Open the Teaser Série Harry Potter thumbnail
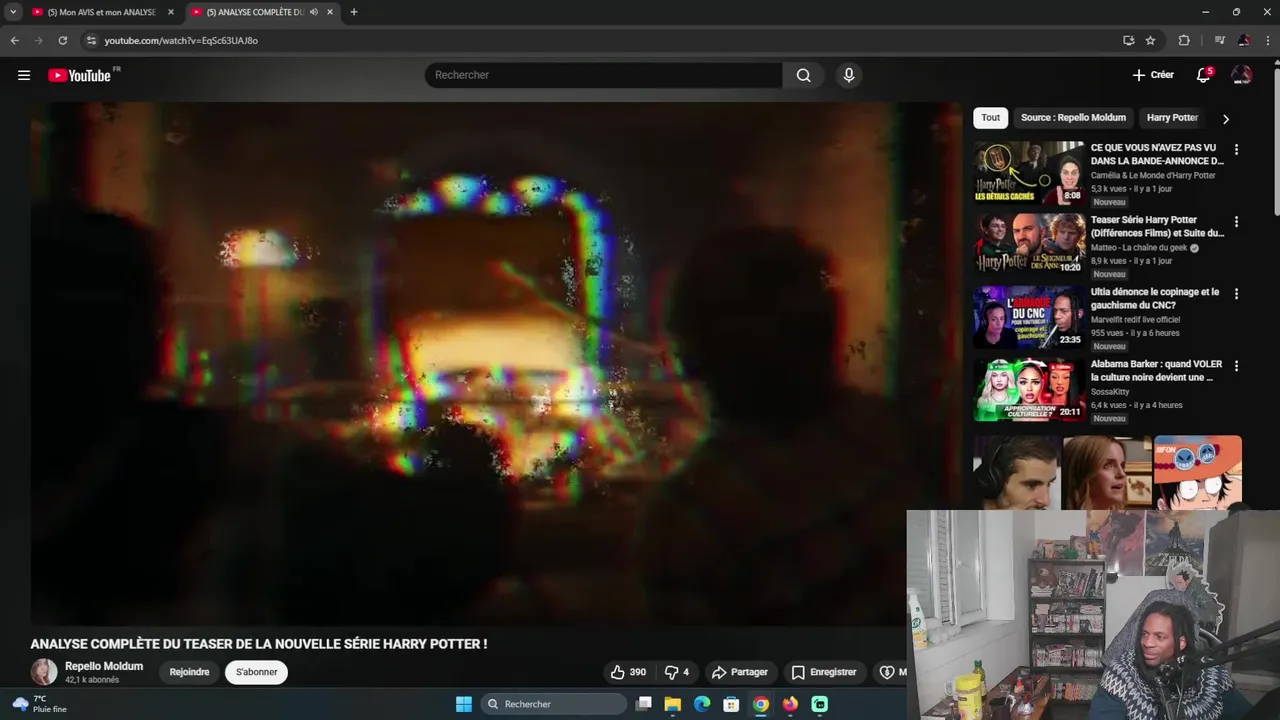Viewport: 1280px width, 720px height. click(1029, 244)
